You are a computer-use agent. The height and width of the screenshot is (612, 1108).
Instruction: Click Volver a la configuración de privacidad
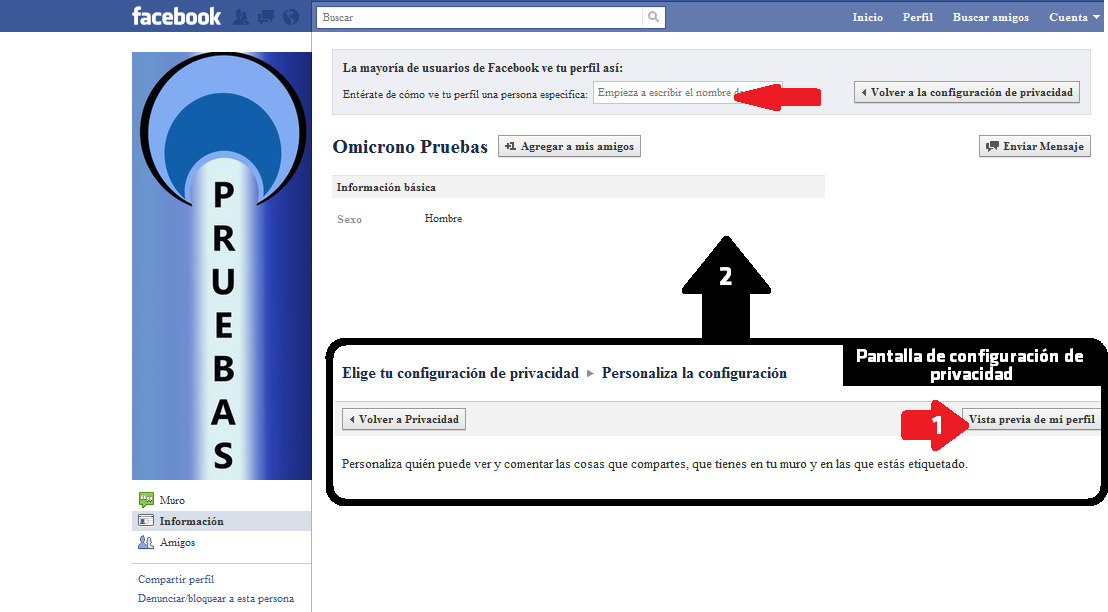966,93
